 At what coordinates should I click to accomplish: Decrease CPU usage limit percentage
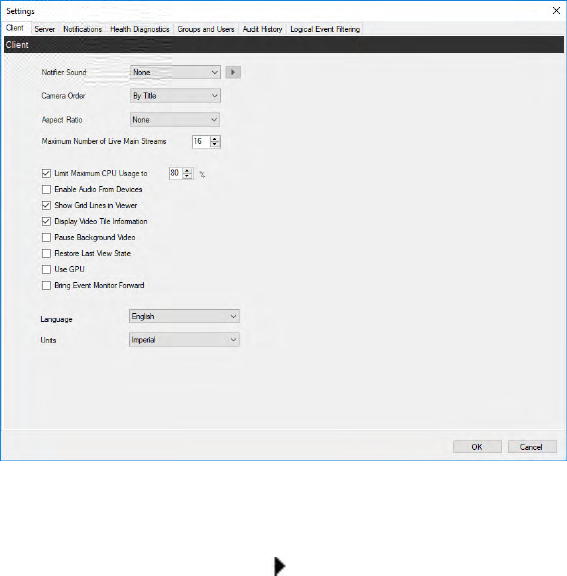click(x=187, y=176)
